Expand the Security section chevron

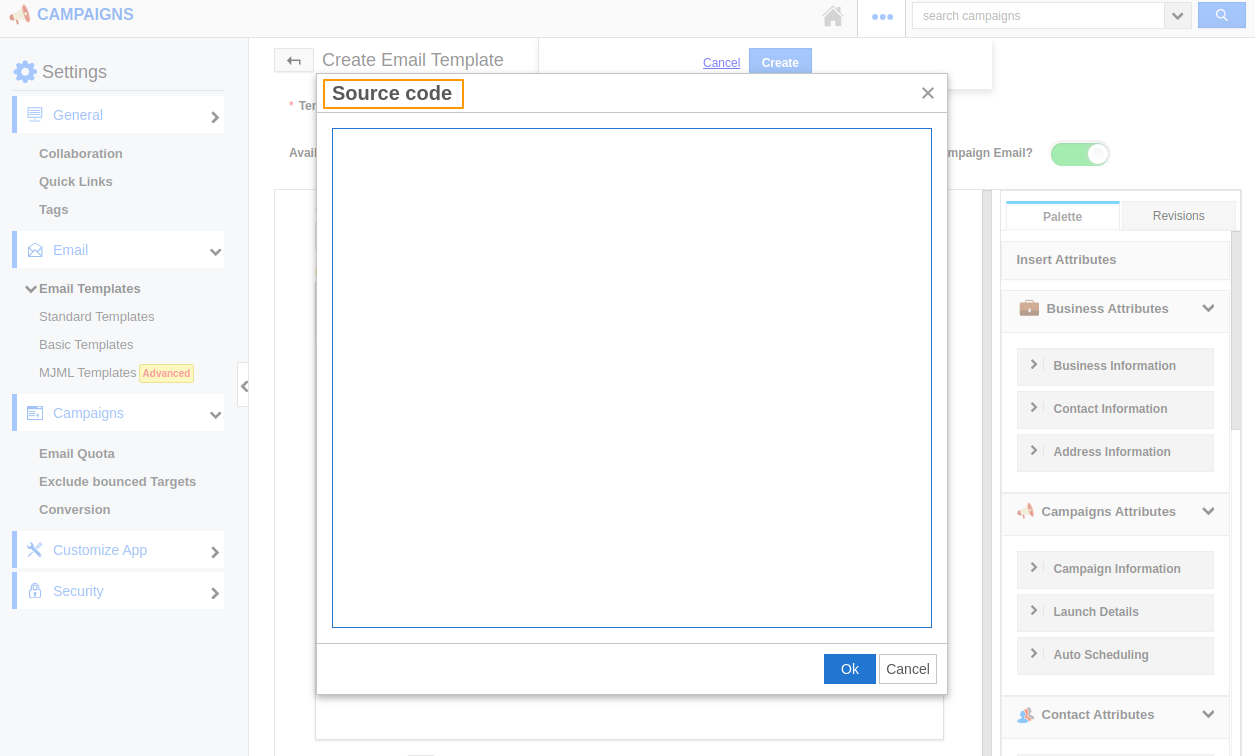coord(214,593)
